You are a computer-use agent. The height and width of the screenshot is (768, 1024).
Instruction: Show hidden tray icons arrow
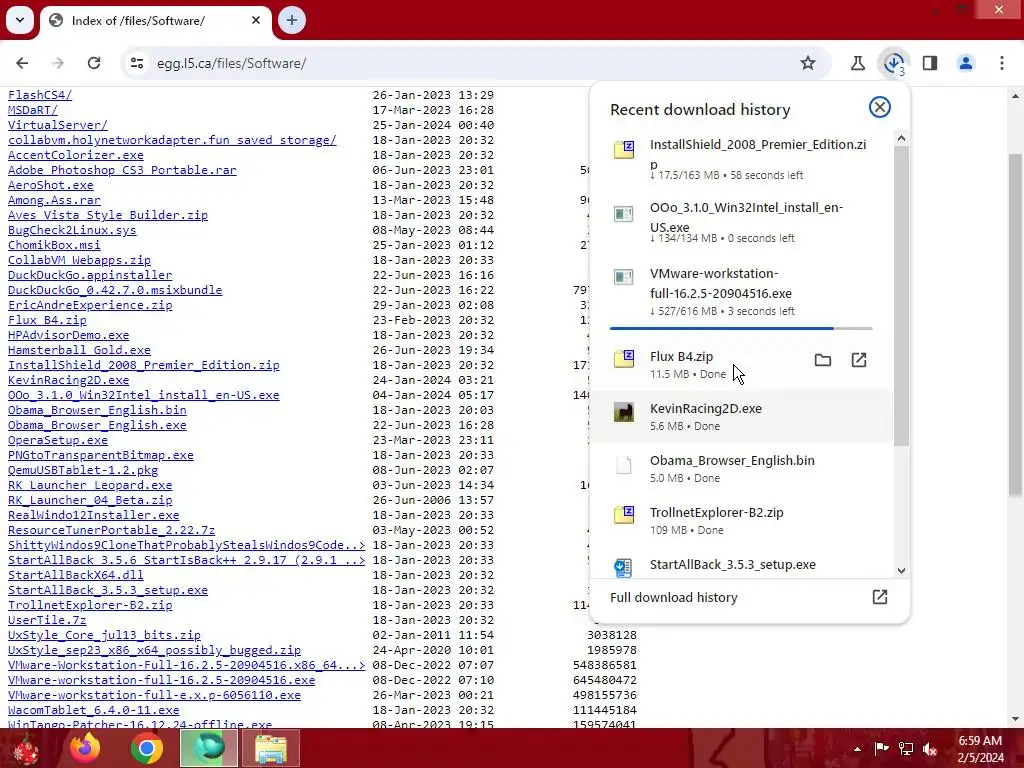857,749
